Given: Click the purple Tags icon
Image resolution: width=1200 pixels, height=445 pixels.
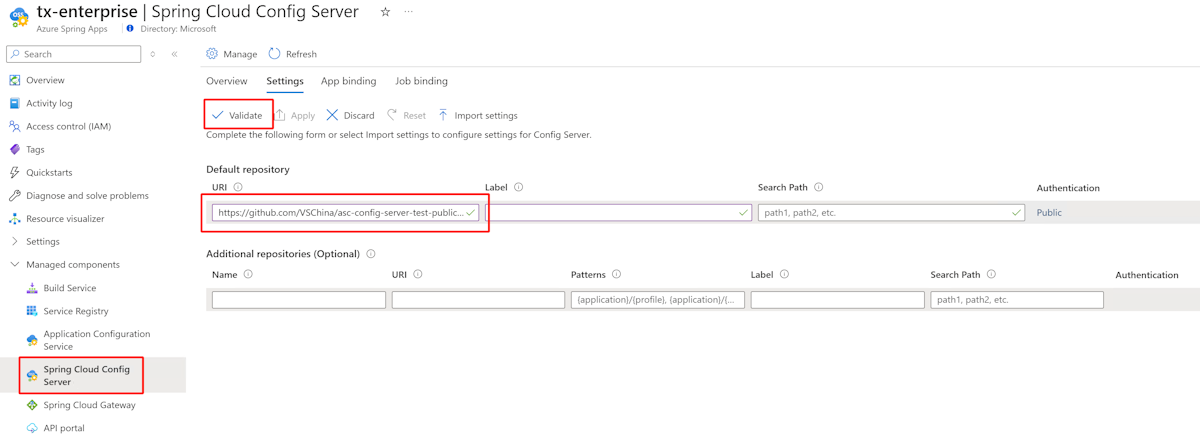Looking at the screenshot, I should point(14,149).
